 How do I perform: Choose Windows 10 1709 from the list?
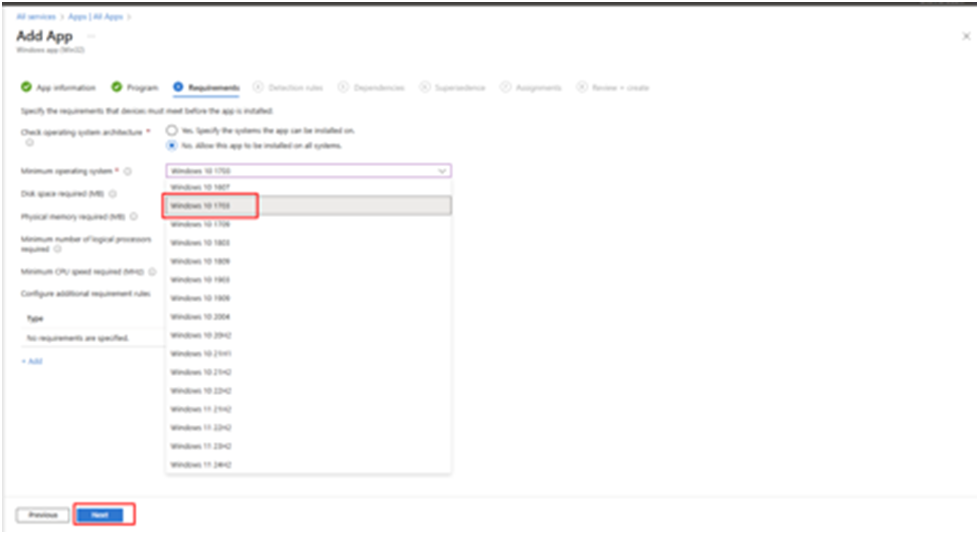pos(308,224)
